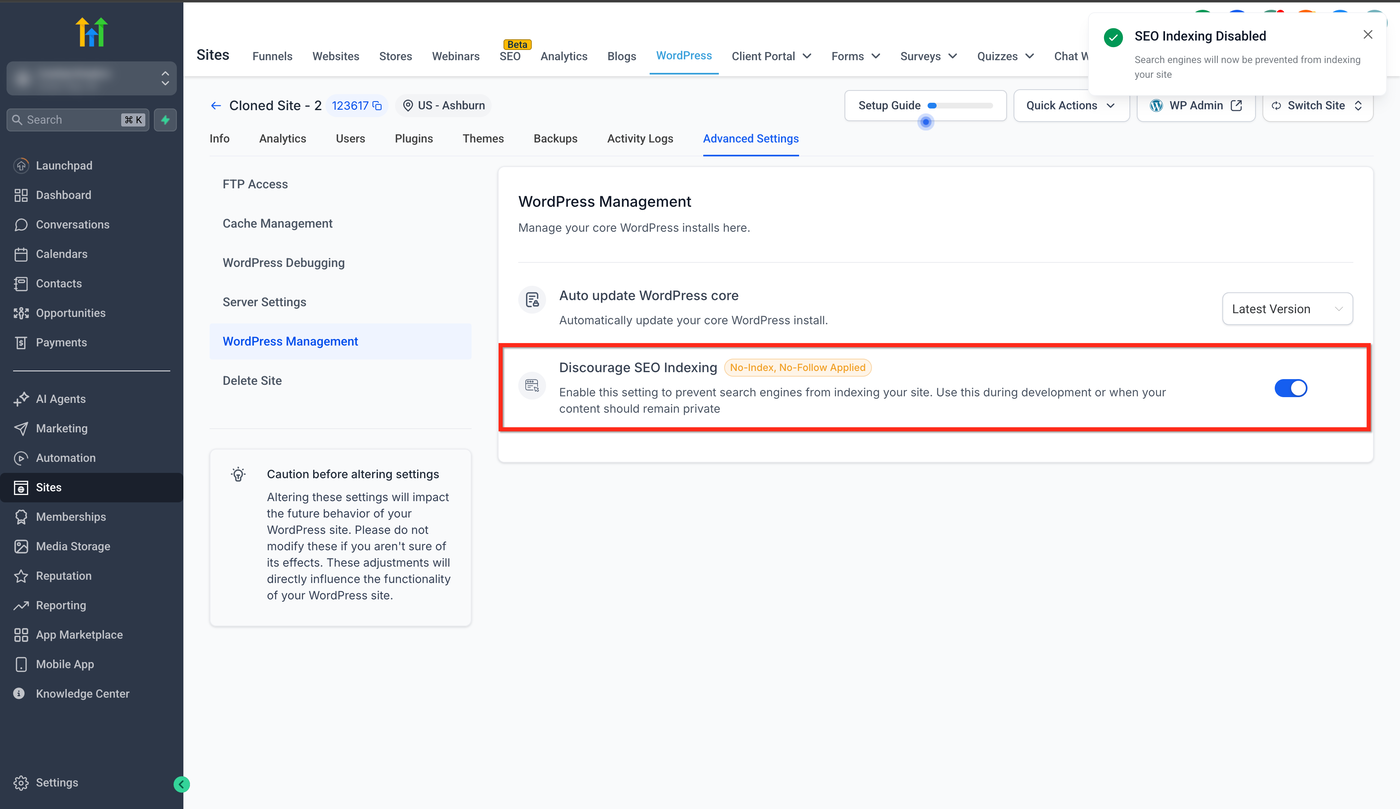Click the back arrow beside Cloned Site - 2
The width and height of the screenshot is (1400, 809).
pos(216,105)
